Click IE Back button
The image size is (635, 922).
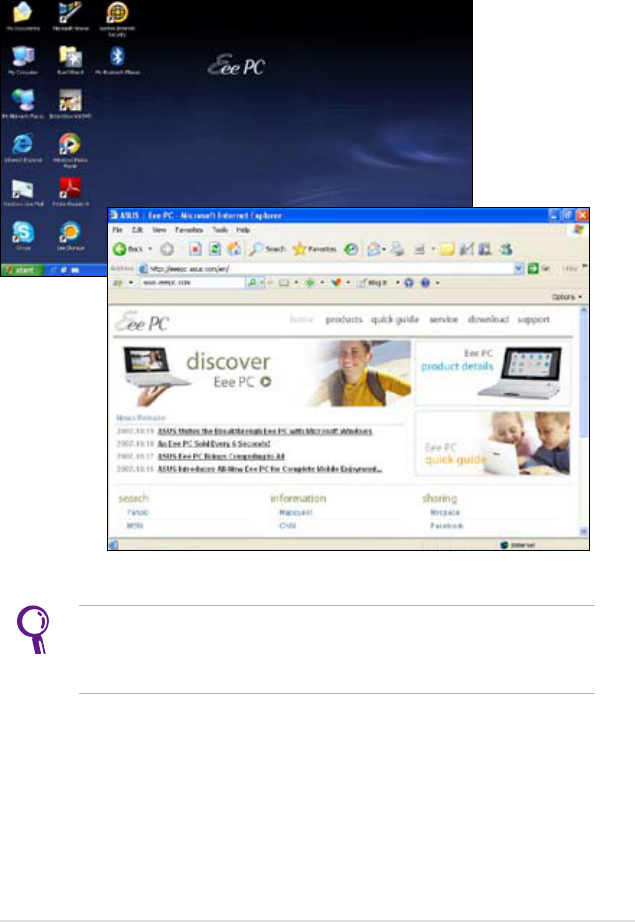pyautogui.click(x=128, y=249)
